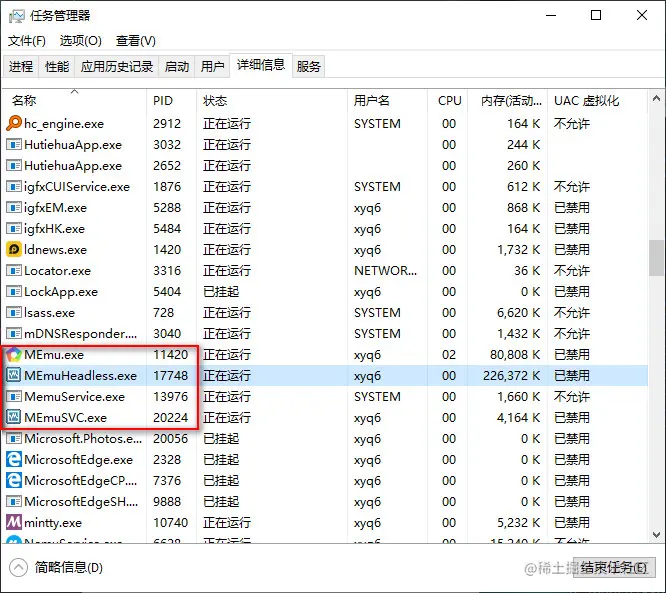
Task: Select the mintty.exe process name
Action: [x=53, y=522]
